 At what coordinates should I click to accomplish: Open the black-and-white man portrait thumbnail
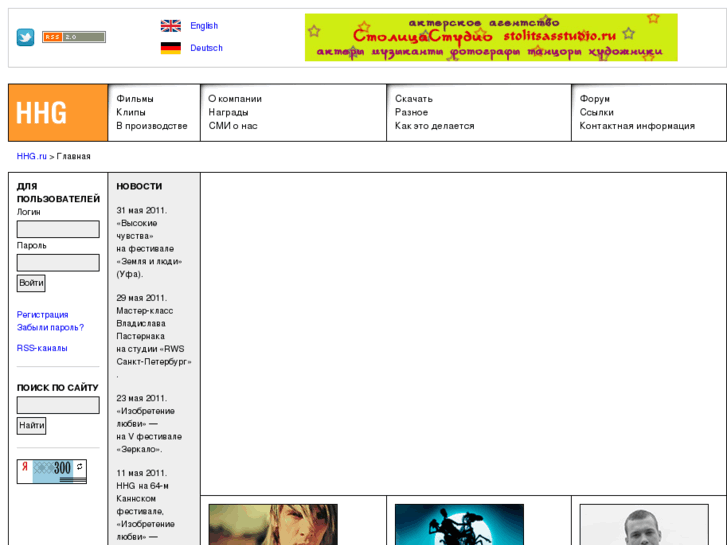644,525
